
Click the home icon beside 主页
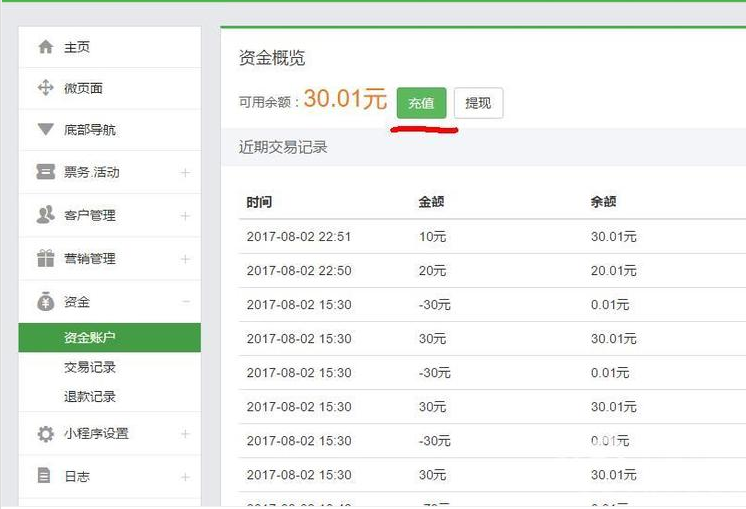coord(45,47)
